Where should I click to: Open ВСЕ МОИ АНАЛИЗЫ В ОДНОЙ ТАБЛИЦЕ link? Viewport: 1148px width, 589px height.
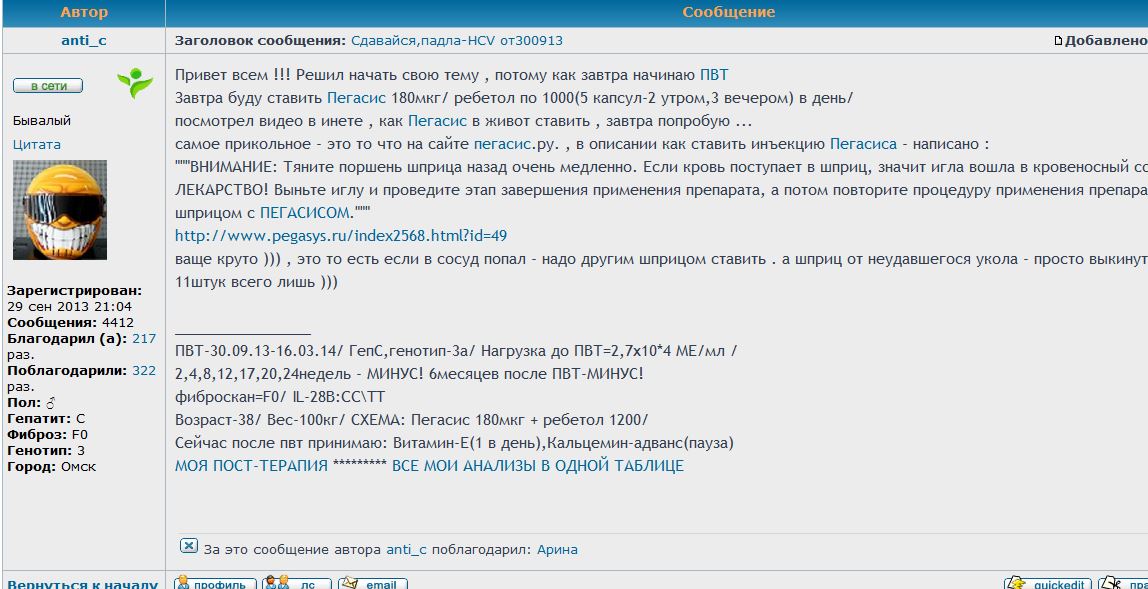tap(538, 466)
